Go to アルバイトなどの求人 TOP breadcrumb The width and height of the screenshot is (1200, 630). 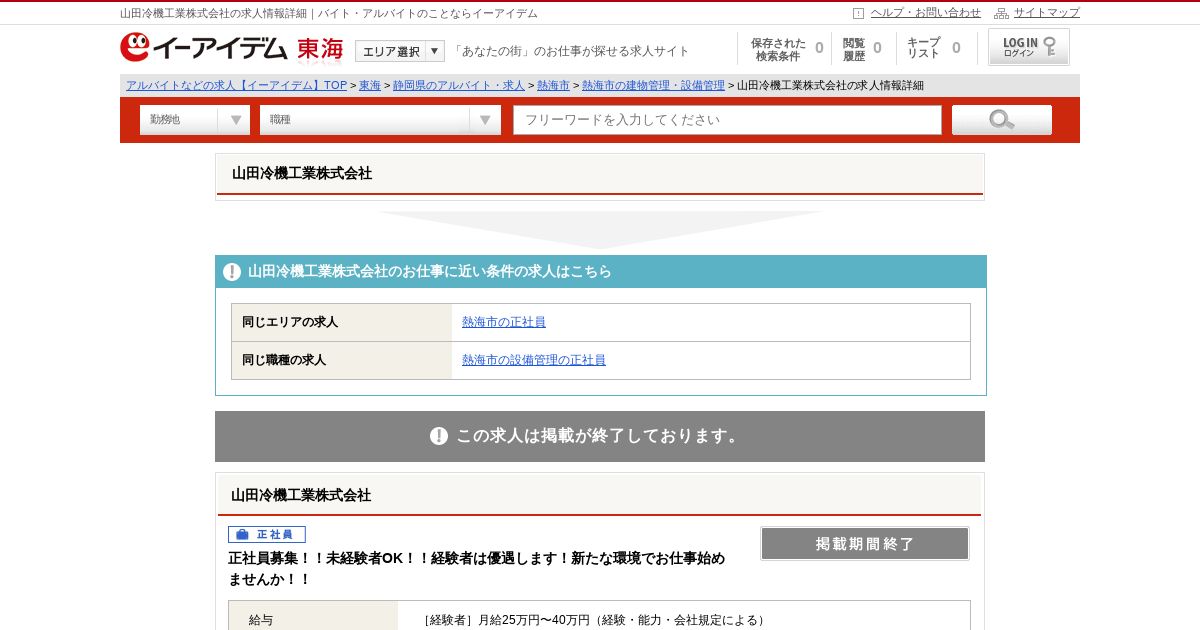(236, 86)
